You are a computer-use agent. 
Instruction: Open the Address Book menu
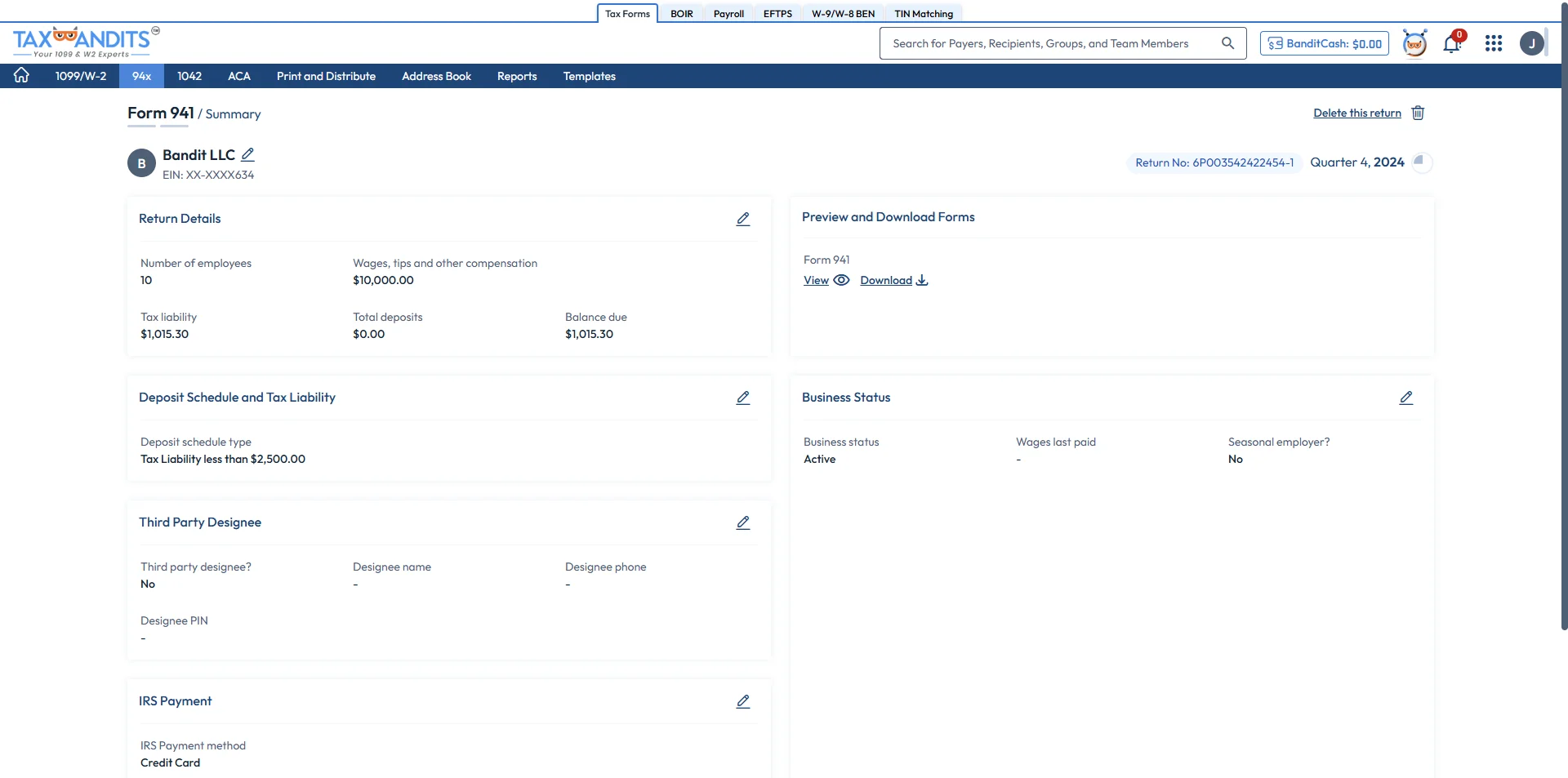point(436,76)
